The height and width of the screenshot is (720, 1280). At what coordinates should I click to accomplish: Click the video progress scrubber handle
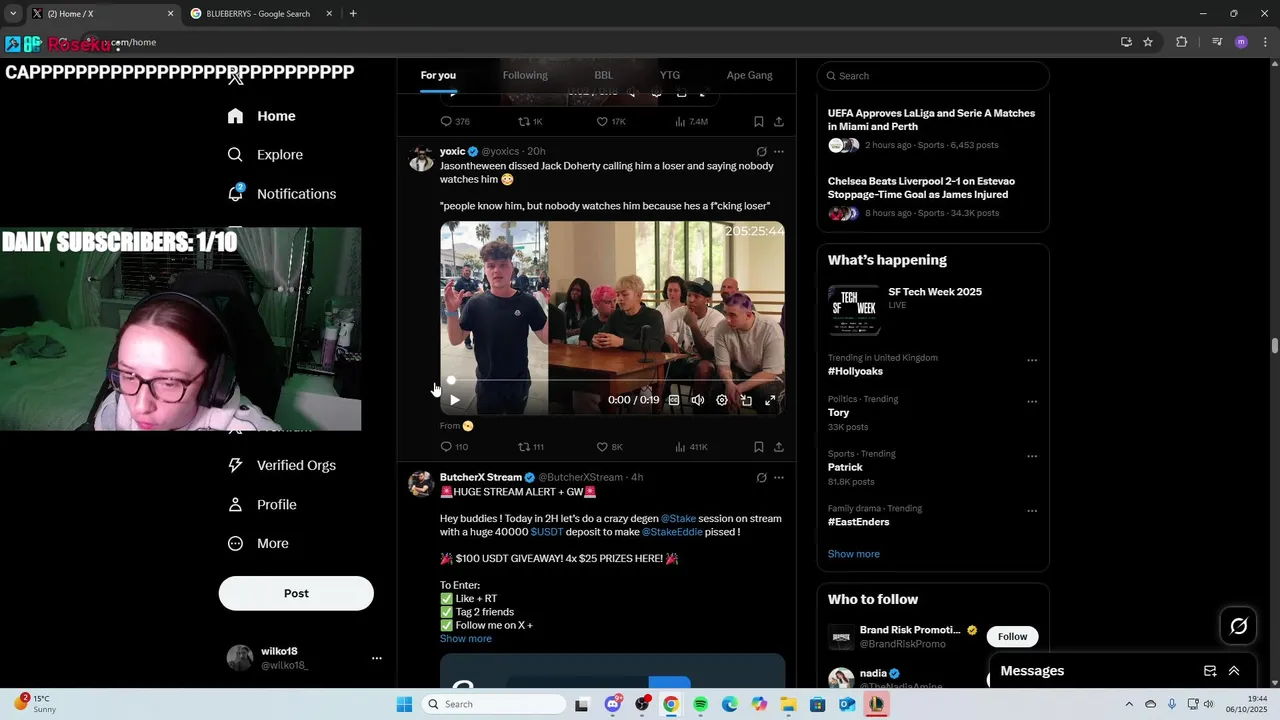(x=451, y=380)
